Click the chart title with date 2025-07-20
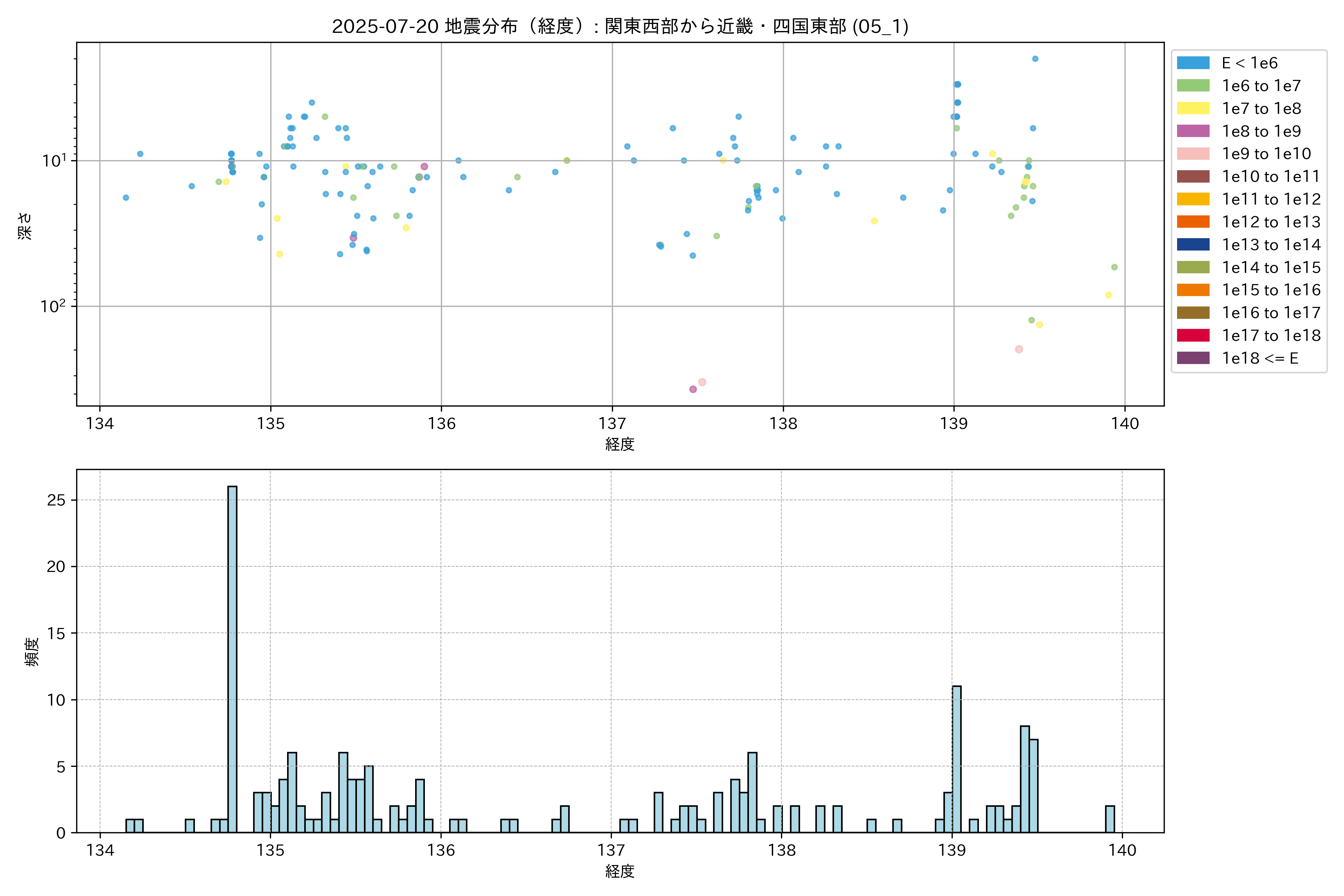The width and height of the screenshot is (1344, 896). tap(620, 26)
